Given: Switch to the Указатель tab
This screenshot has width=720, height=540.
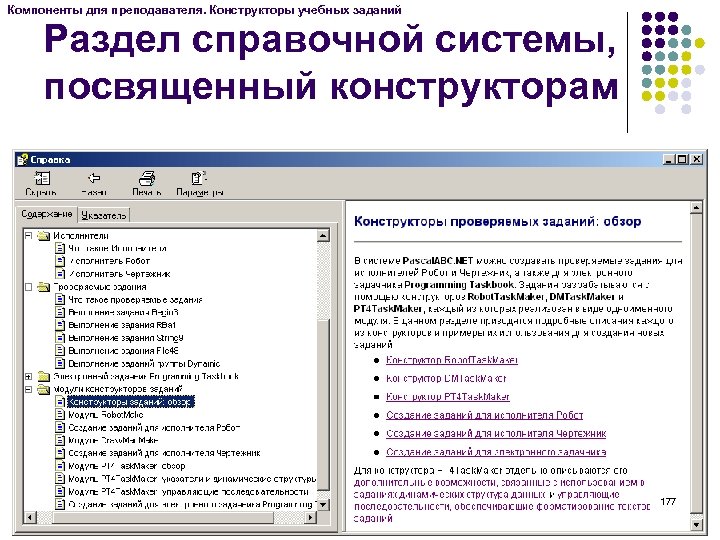Looking at the screenshot, I should point(104,215).
